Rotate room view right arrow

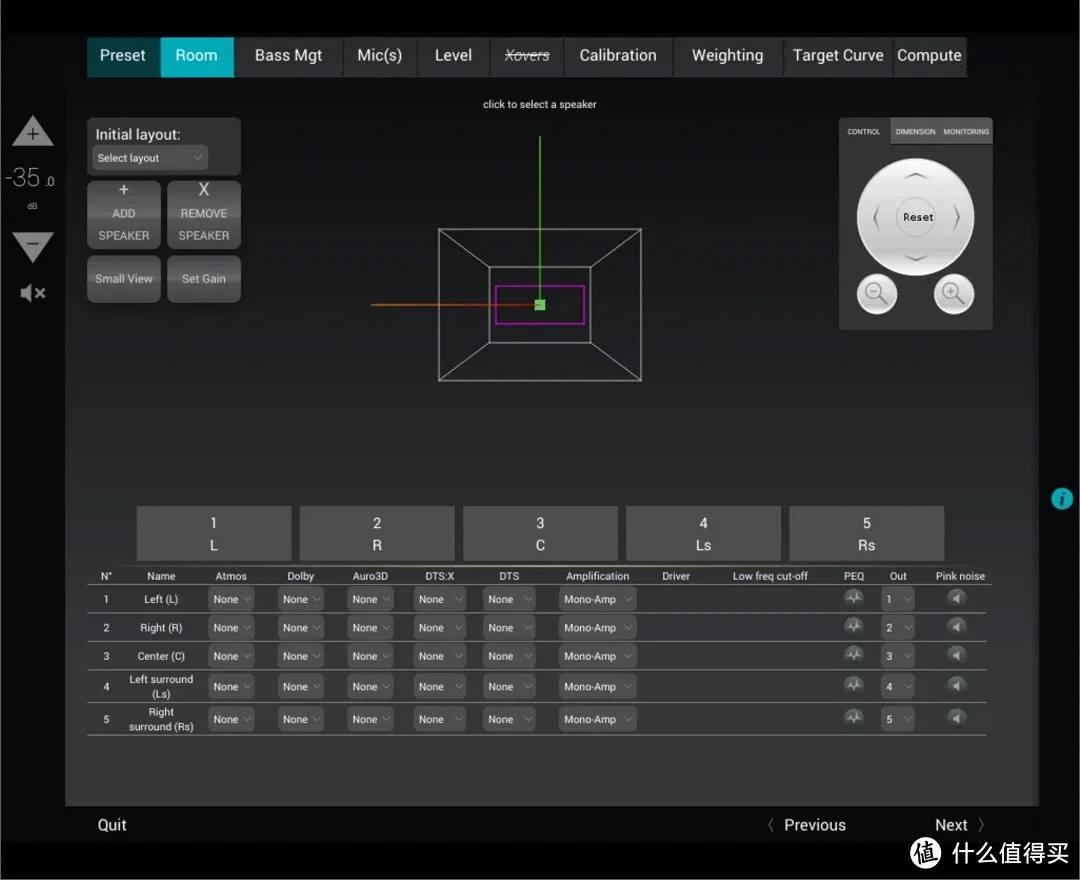[956, 218]
